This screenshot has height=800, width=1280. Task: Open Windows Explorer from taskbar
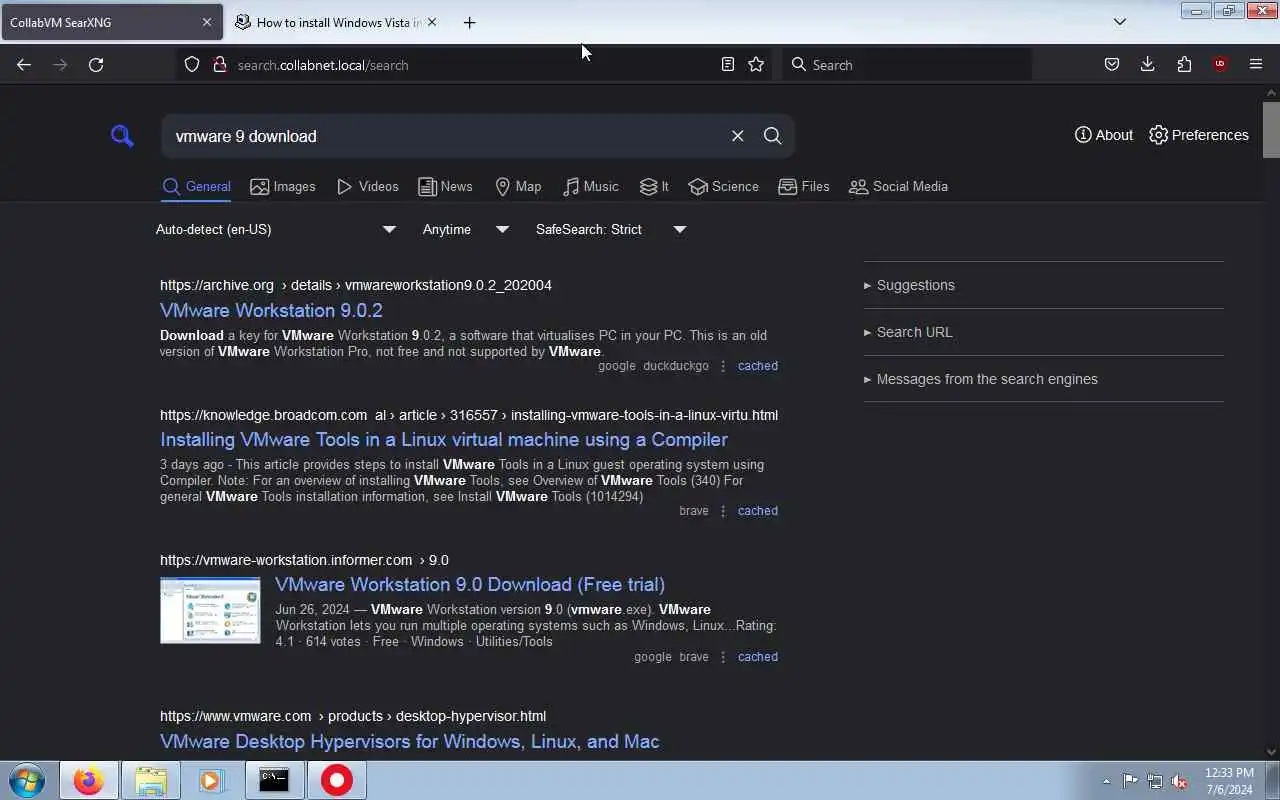150,780
